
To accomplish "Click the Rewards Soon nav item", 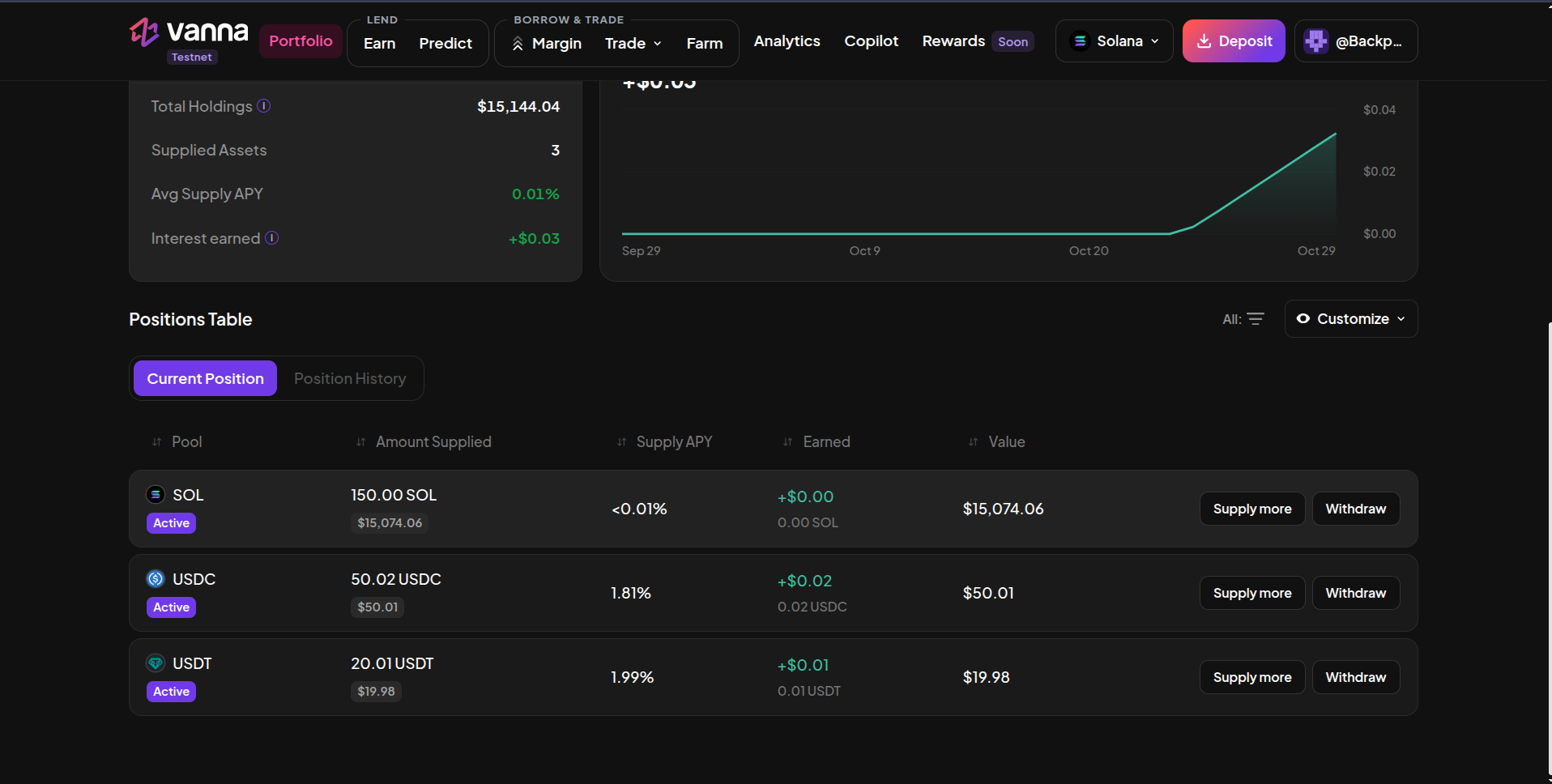I will pos(978,41).
